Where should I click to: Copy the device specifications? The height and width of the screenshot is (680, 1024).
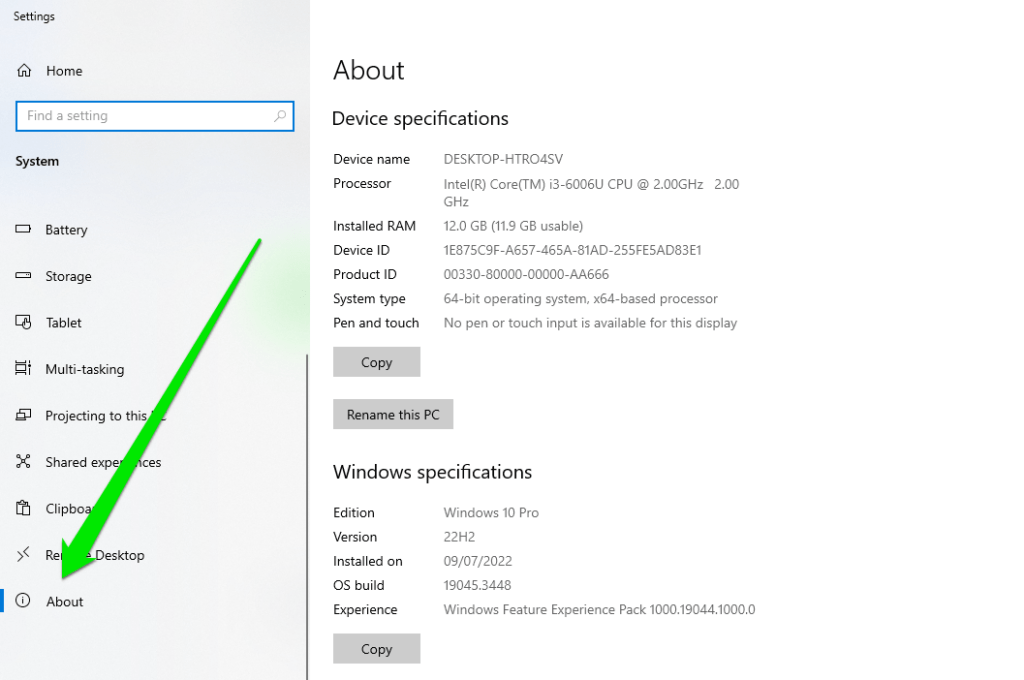click(x=376, y=362)
